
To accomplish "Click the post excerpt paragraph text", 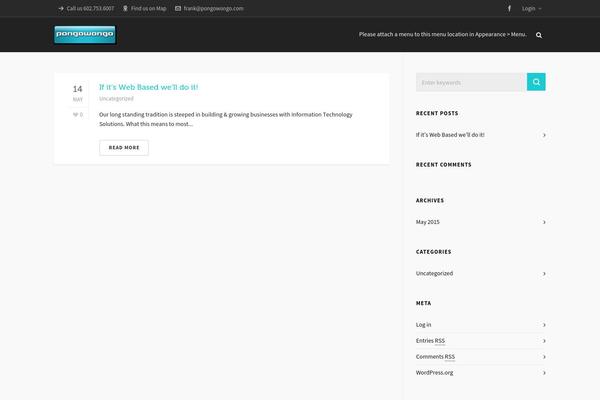I will pyautogui.click(x=226, y=119).
